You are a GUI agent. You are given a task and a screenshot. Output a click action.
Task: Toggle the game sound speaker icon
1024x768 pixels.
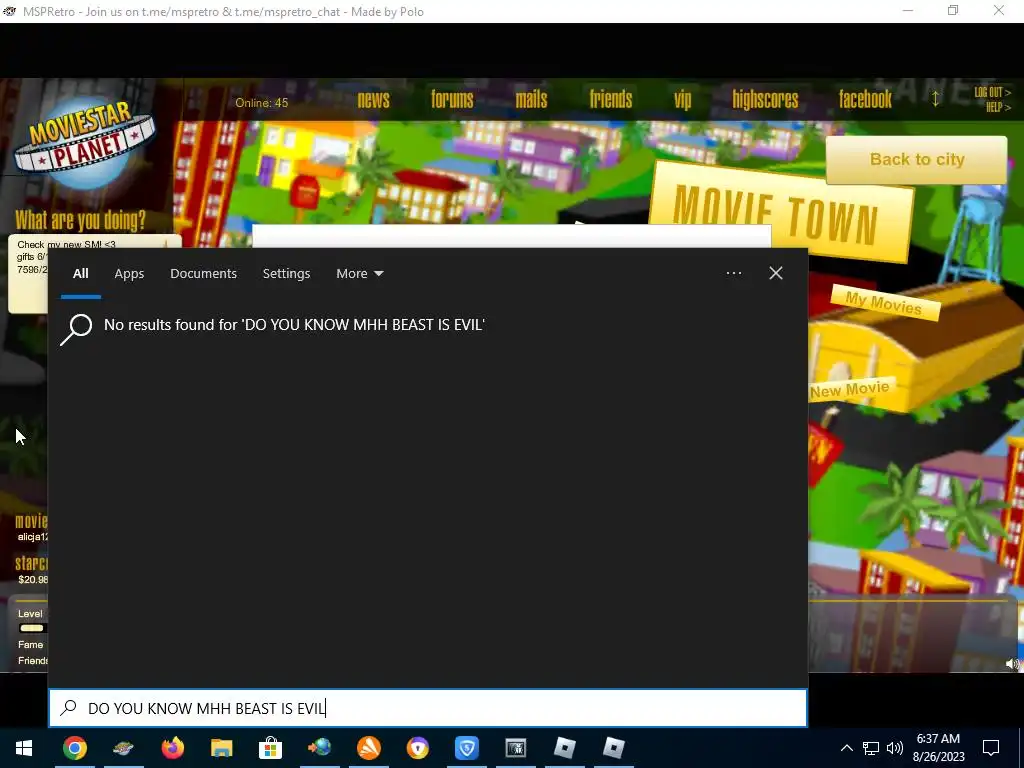(x=1012, y=664)
